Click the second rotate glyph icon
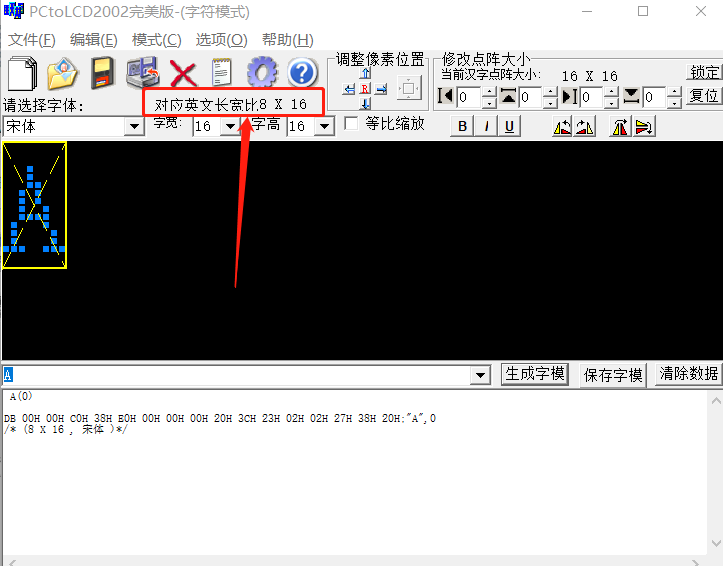The image size is (723, 566). tap(584, 127)
